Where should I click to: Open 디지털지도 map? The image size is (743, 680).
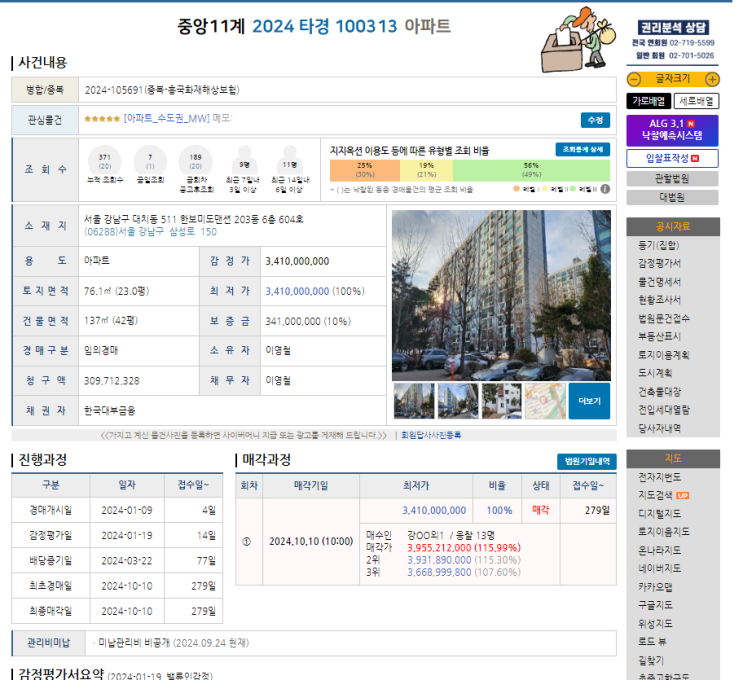click(x=659, y=513)
